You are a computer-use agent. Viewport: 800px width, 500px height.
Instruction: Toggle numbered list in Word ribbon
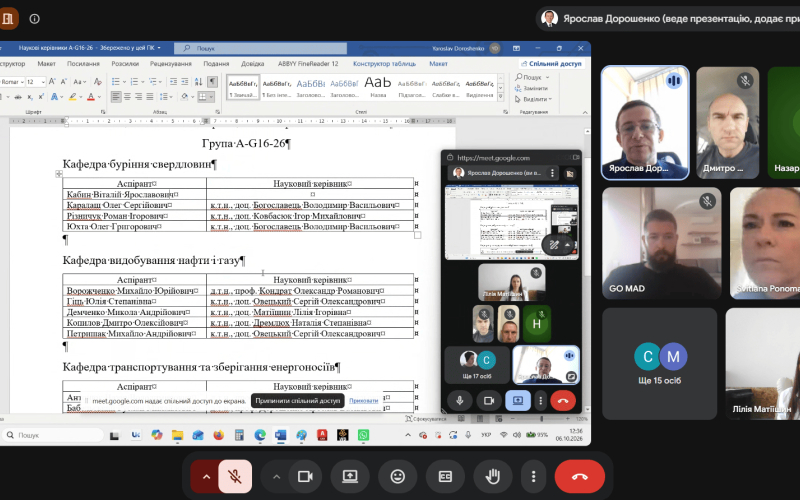coord(135,82)
